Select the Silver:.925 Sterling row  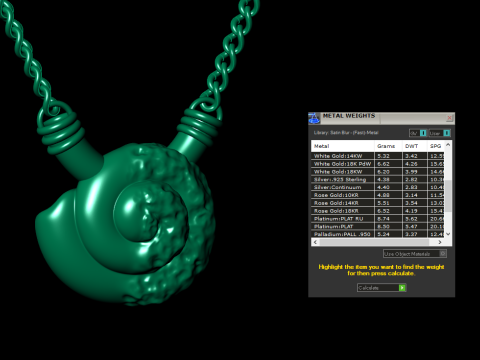click(378, 179)
